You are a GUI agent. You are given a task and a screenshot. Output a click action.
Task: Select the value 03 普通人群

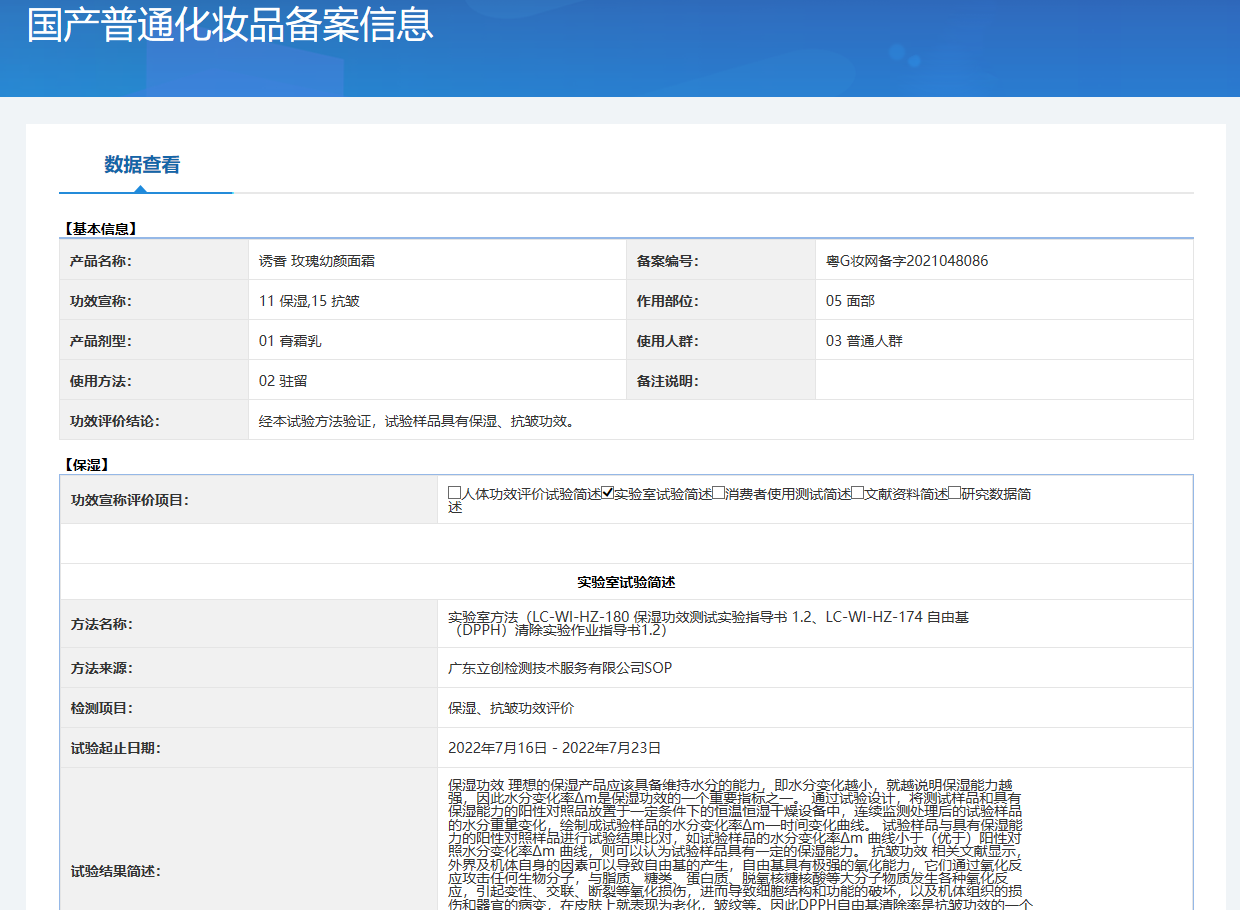tap(864, 341)
